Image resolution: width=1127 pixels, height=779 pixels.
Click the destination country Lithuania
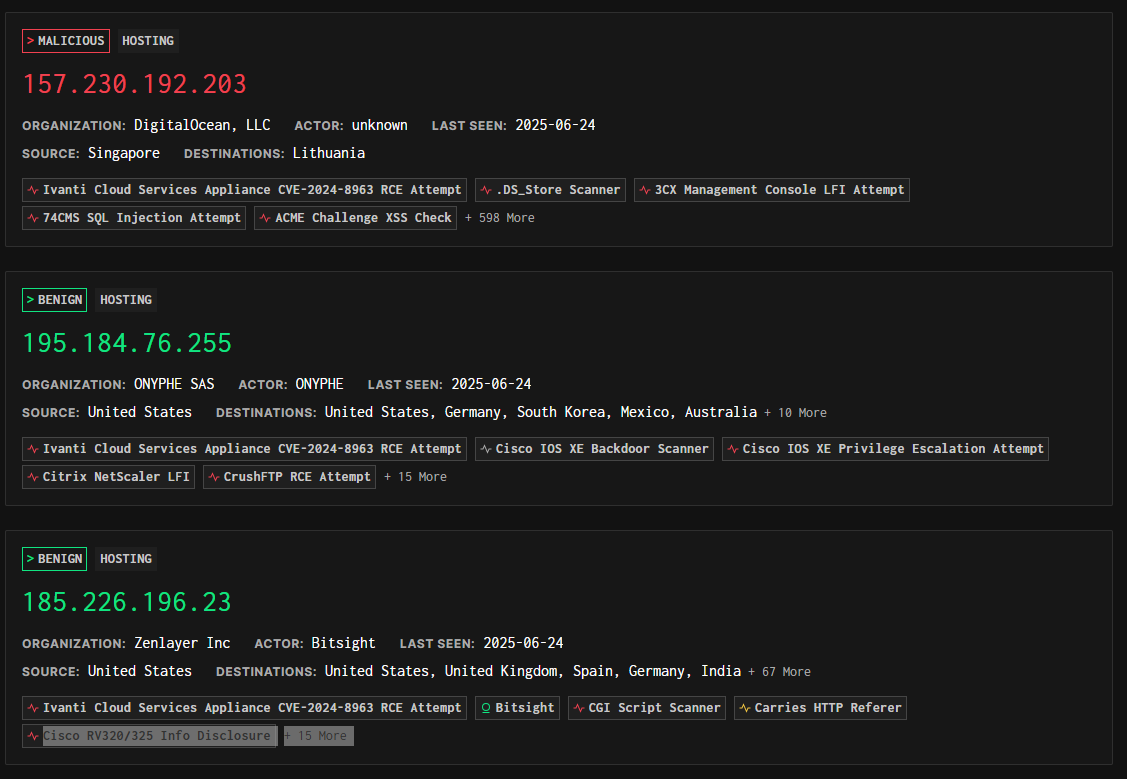coord(328,153)
